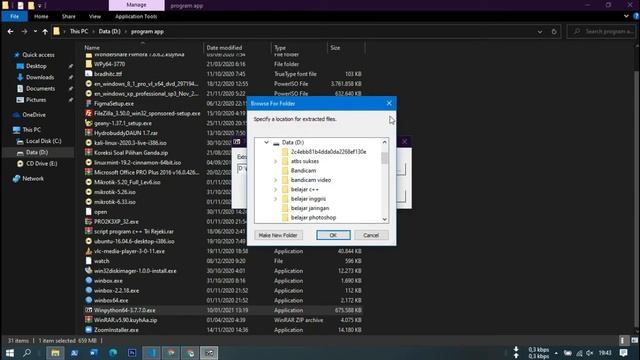
Task: Open the Windows Start button
Action: tap(9, 353)
